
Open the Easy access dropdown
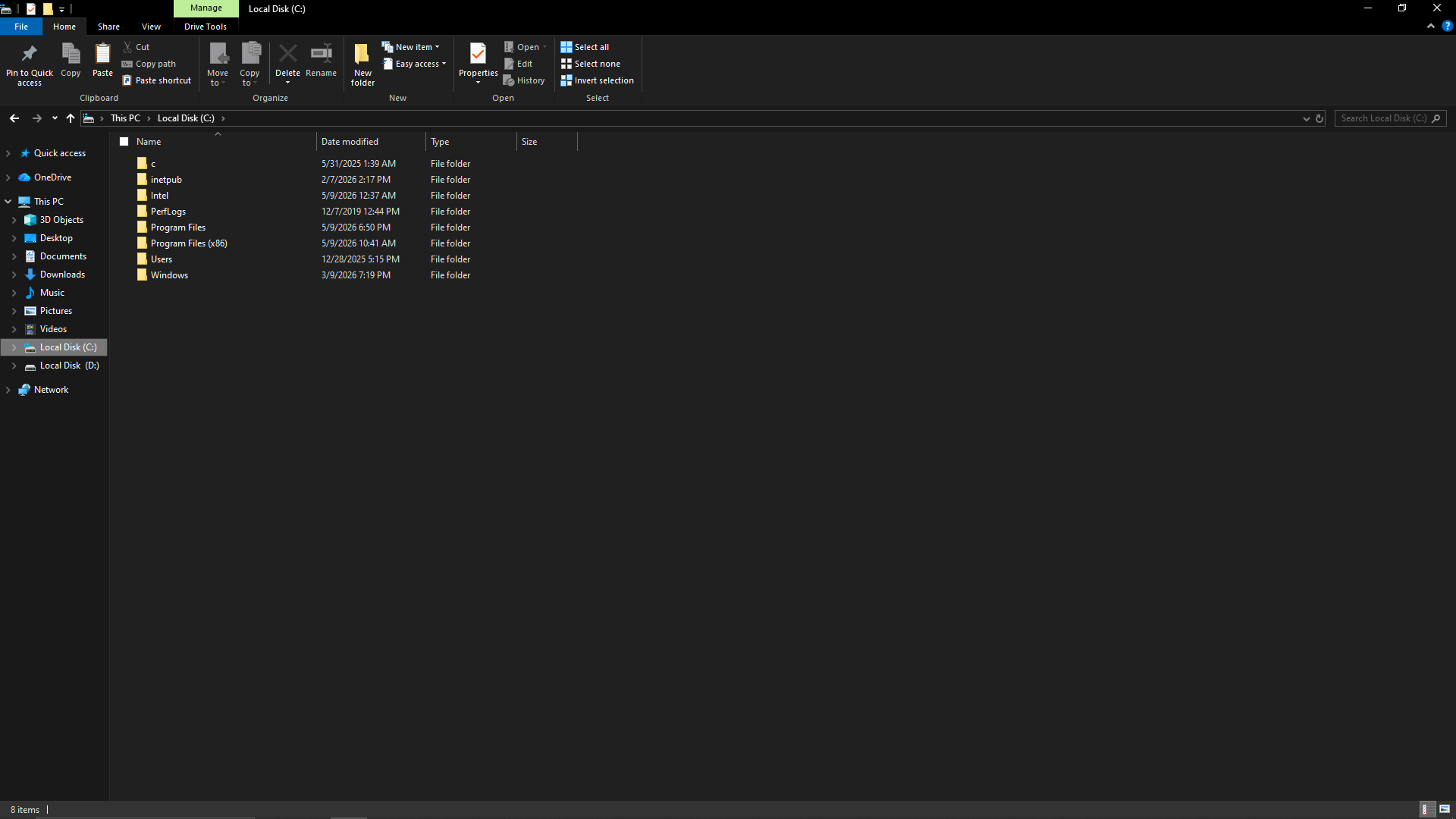(415, 64)
